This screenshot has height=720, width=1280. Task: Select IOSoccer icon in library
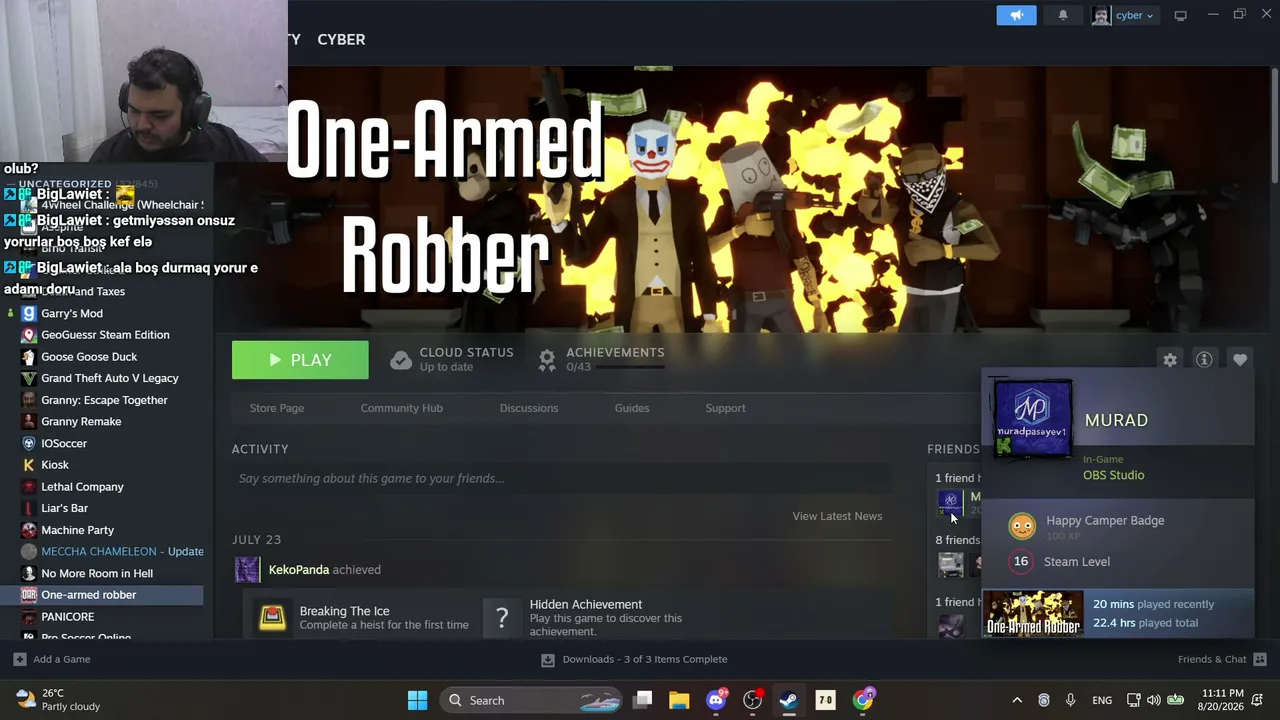(29, 443)
